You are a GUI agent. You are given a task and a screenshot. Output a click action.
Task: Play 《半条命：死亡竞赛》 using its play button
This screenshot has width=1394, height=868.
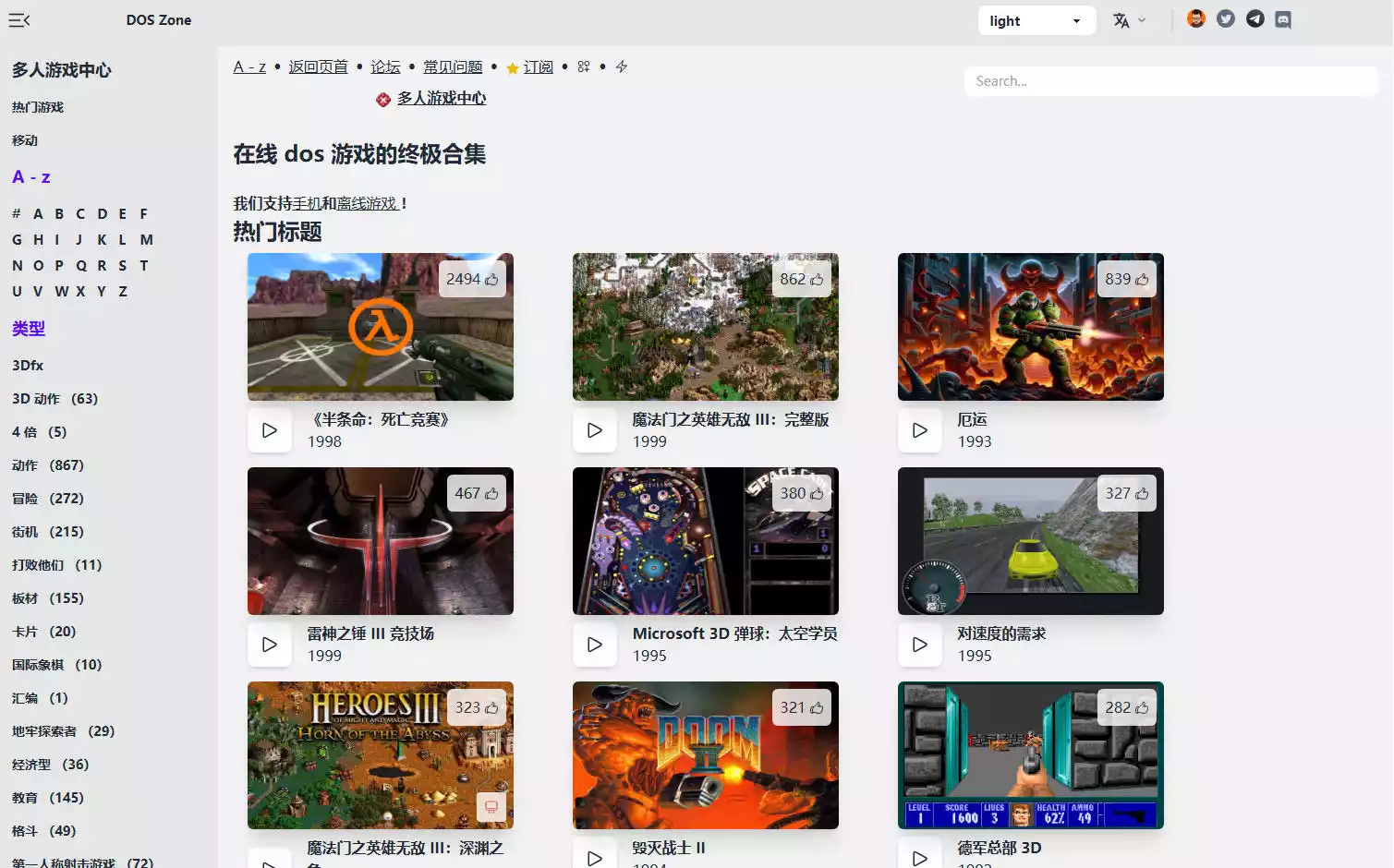(x=270, y=430)
